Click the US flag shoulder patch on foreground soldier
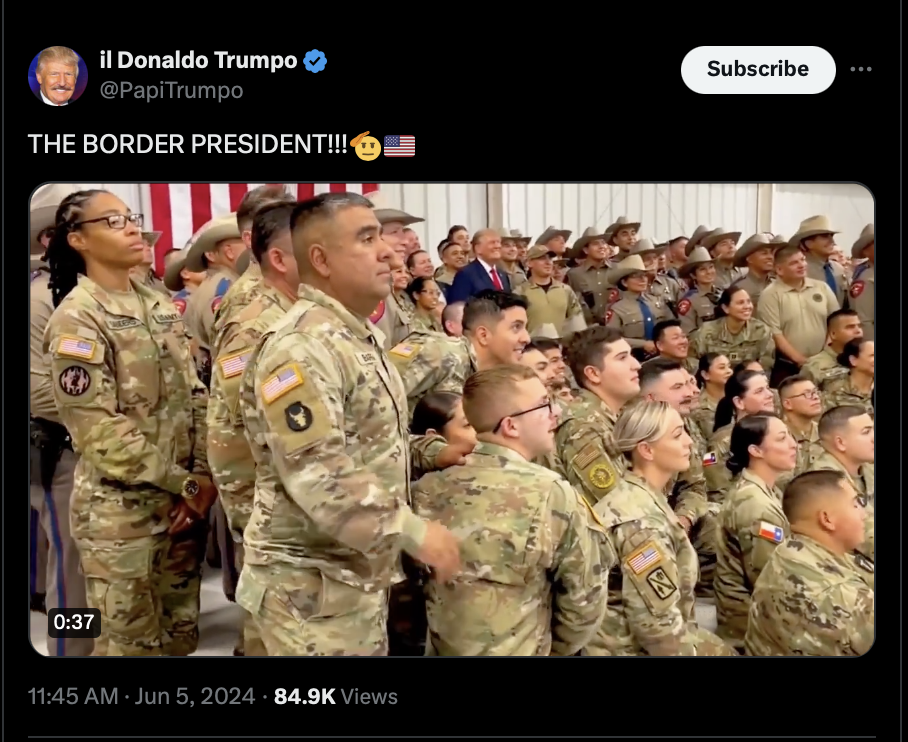 coord(282,382)
